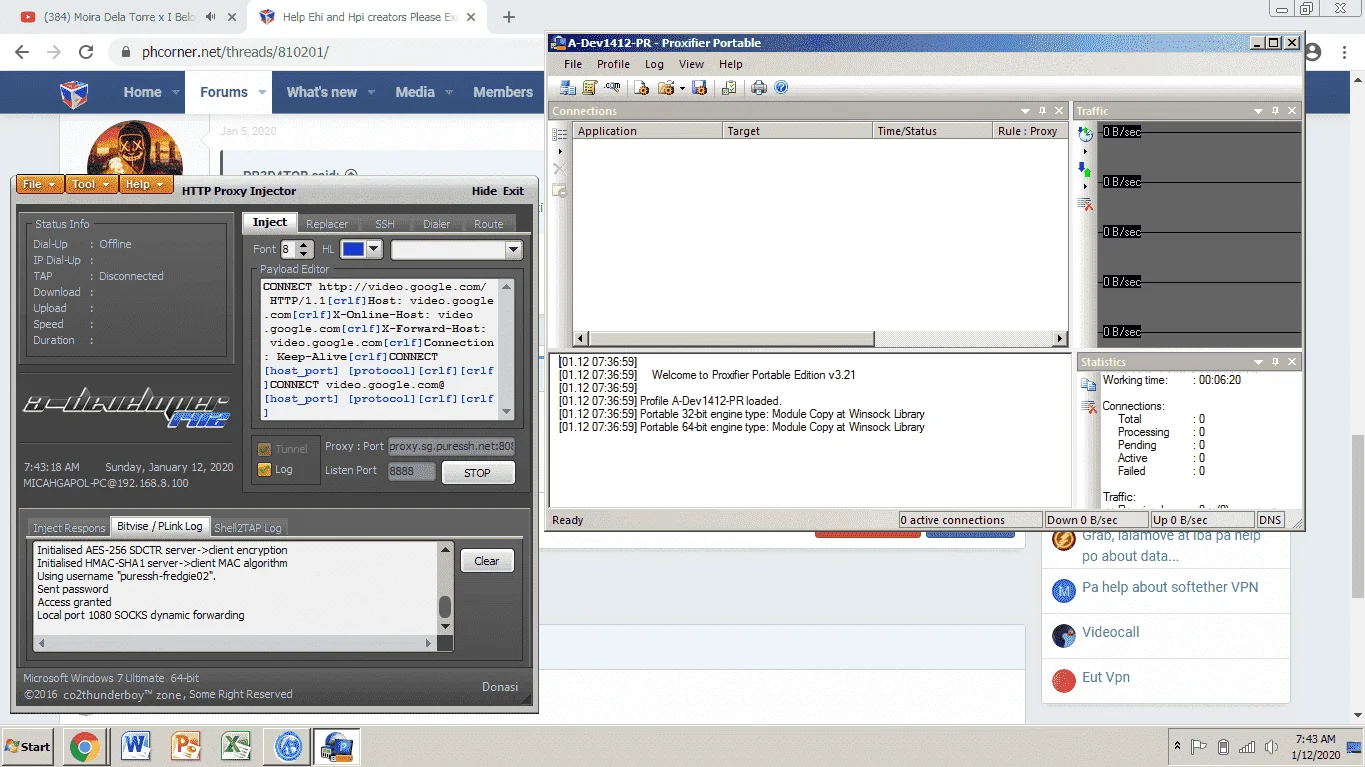Click Exit in HTTP Proxy Injector title bar
The width and height of the screenshot is (1365, 767).
pos(513,191)
